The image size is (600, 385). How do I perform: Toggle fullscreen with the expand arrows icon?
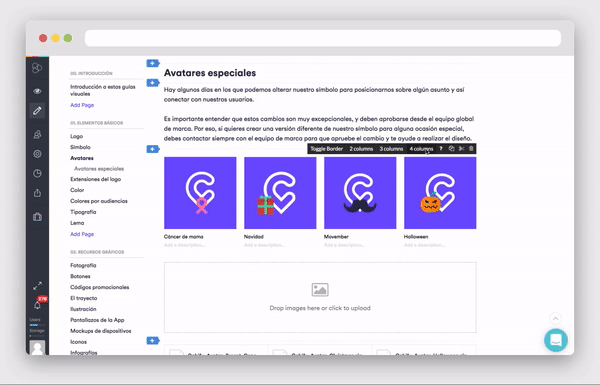(38, 285)
